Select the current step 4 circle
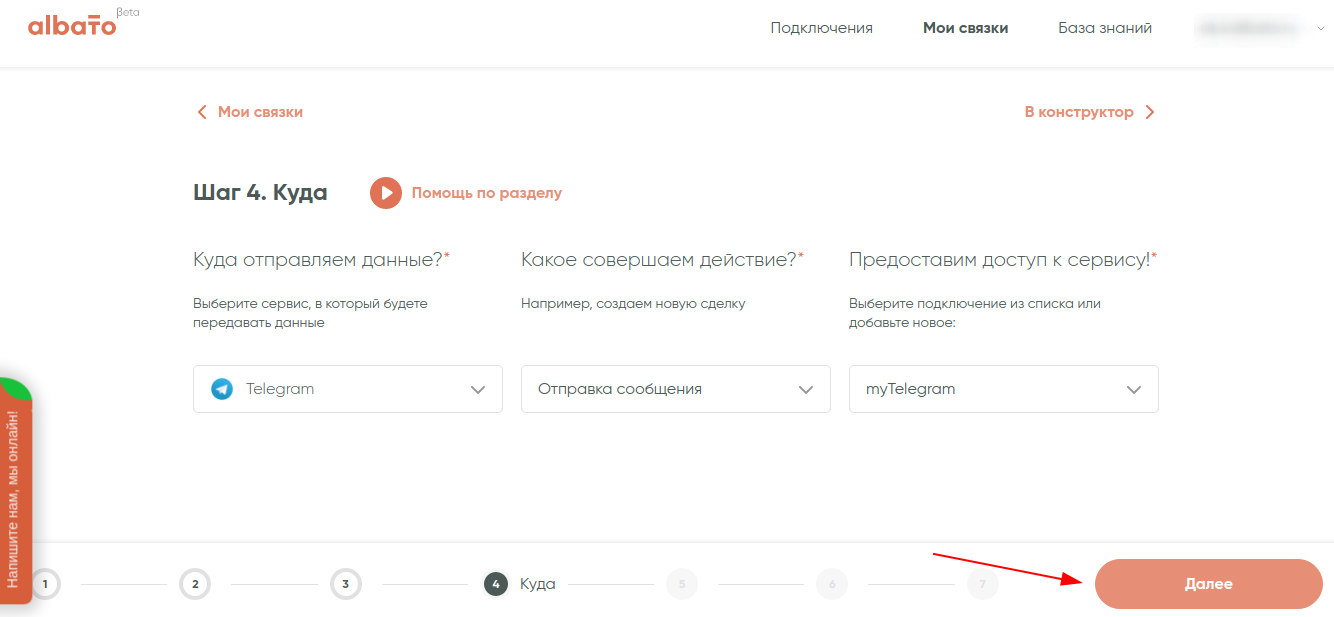Image resolution: width=1334 pixels, height=617 pixels. (x=496, y=584)
